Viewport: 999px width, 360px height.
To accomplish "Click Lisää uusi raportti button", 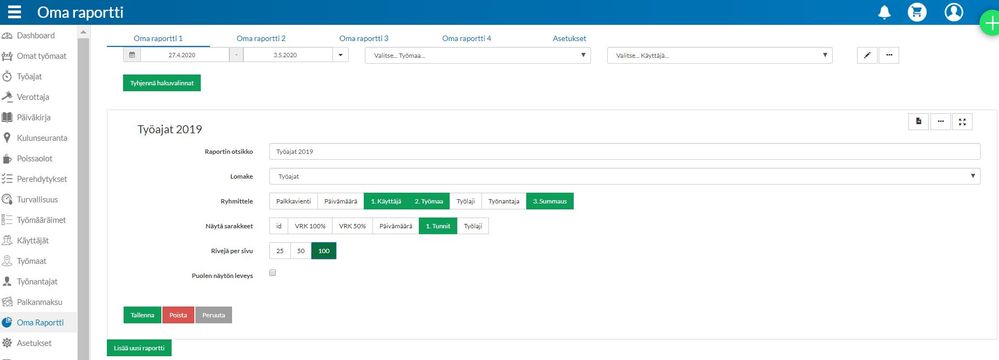I will [139, 348].
